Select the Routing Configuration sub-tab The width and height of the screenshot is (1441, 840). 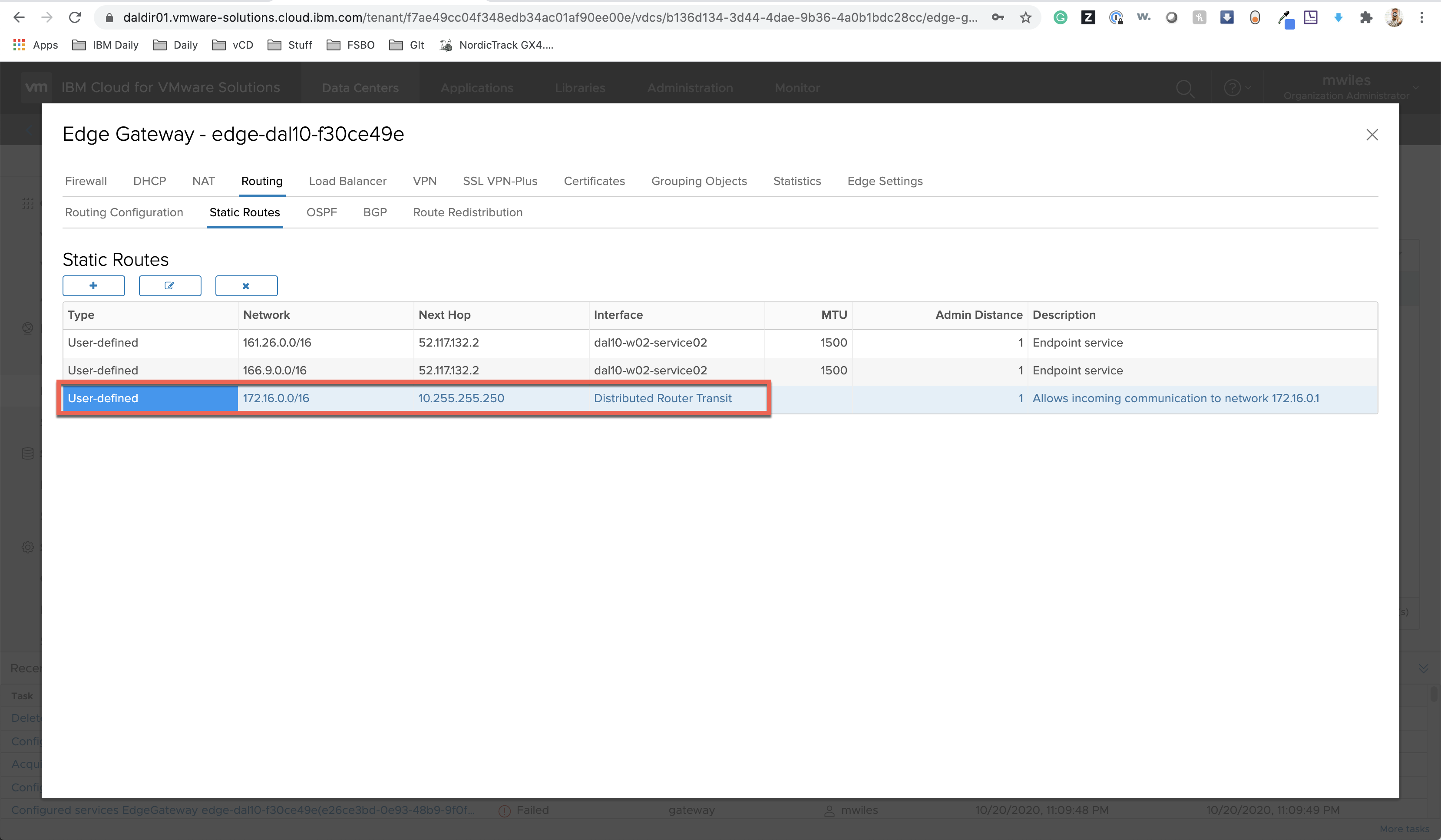pos(123,213)
